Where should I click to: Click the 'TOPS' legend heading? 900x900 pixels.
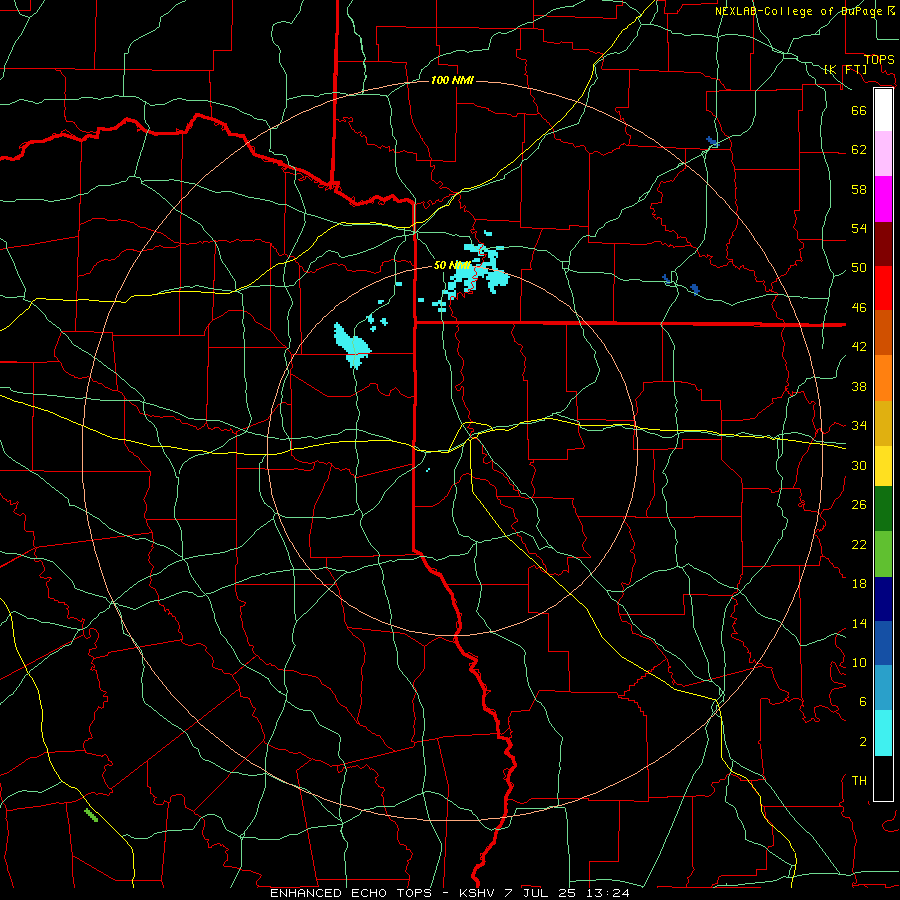coord(879,60)
